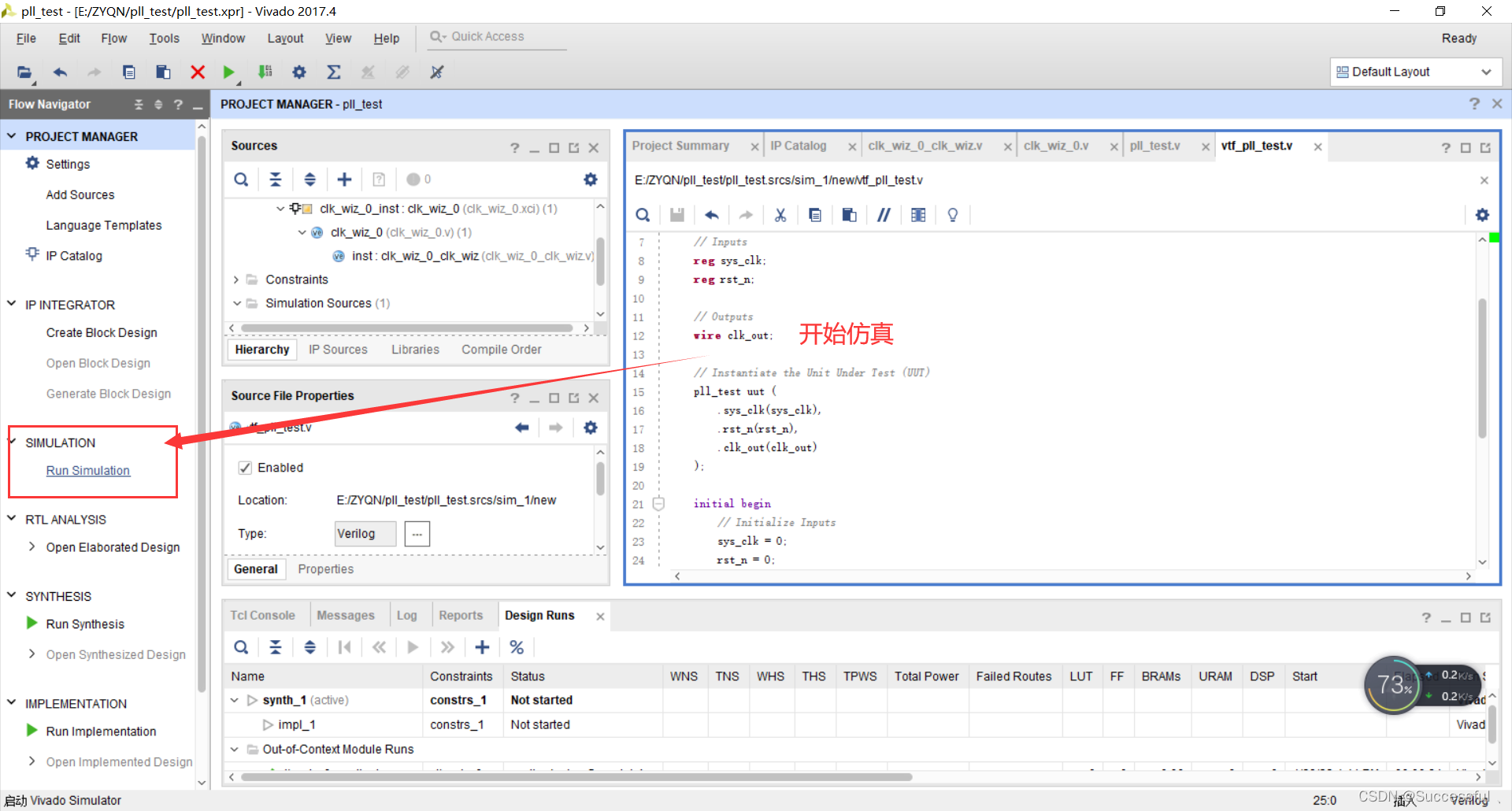Click the Design Runs horizontal scrollbar
This screenshot has height=811, width=1512.
click(x=576, y=777)
